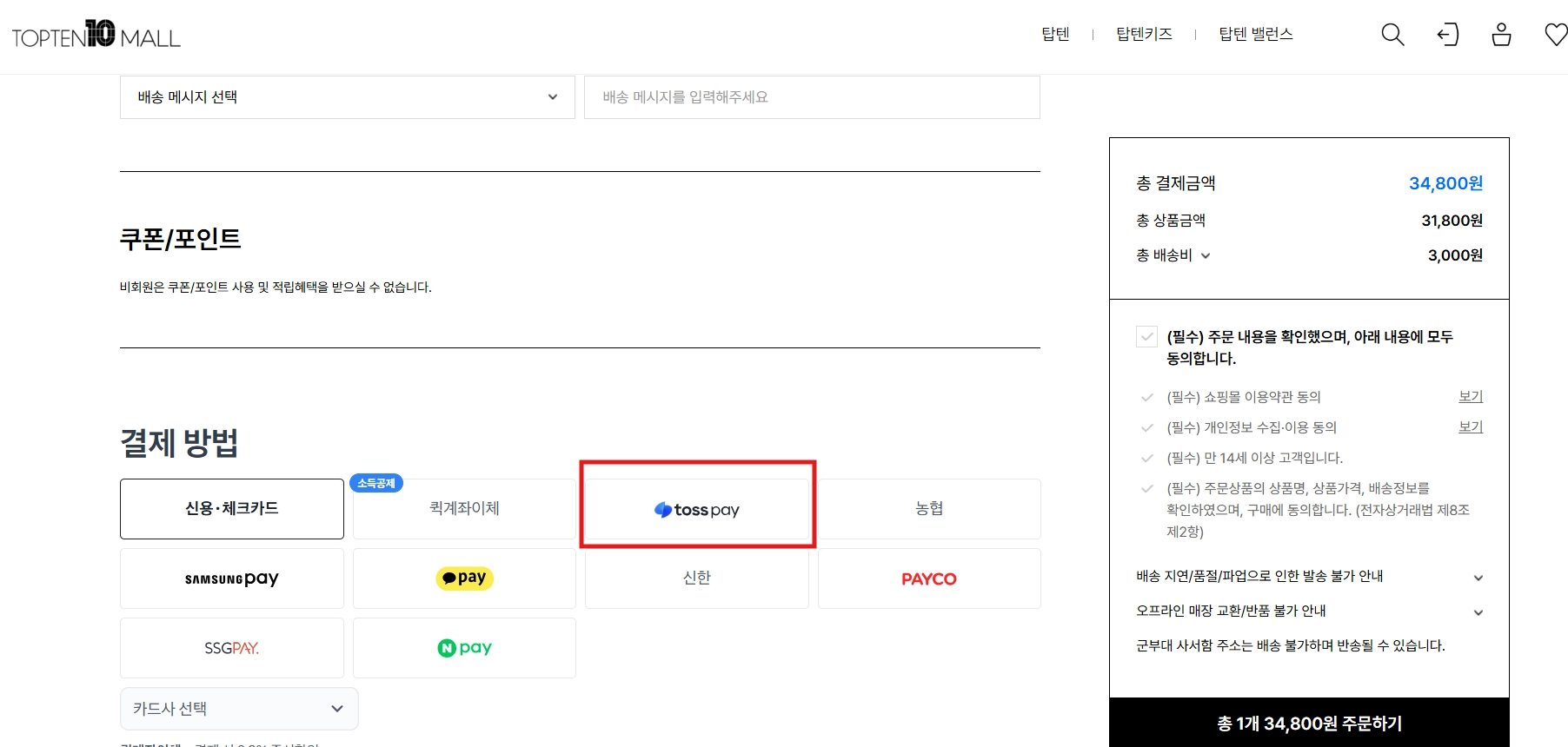
Task: Select Samsung Pay payment method
Action: pos(232,578)
